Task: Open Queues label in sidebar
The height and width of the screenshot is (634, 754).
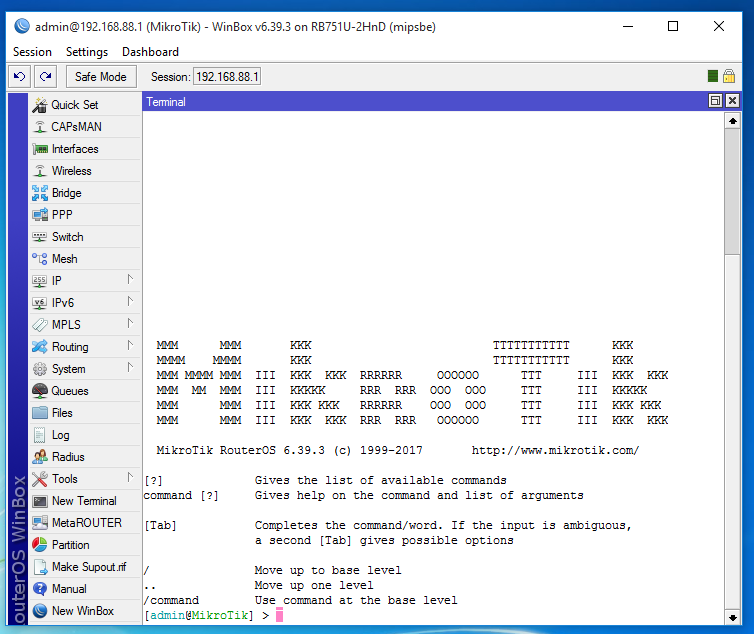Action: click(x=70, y=391)
